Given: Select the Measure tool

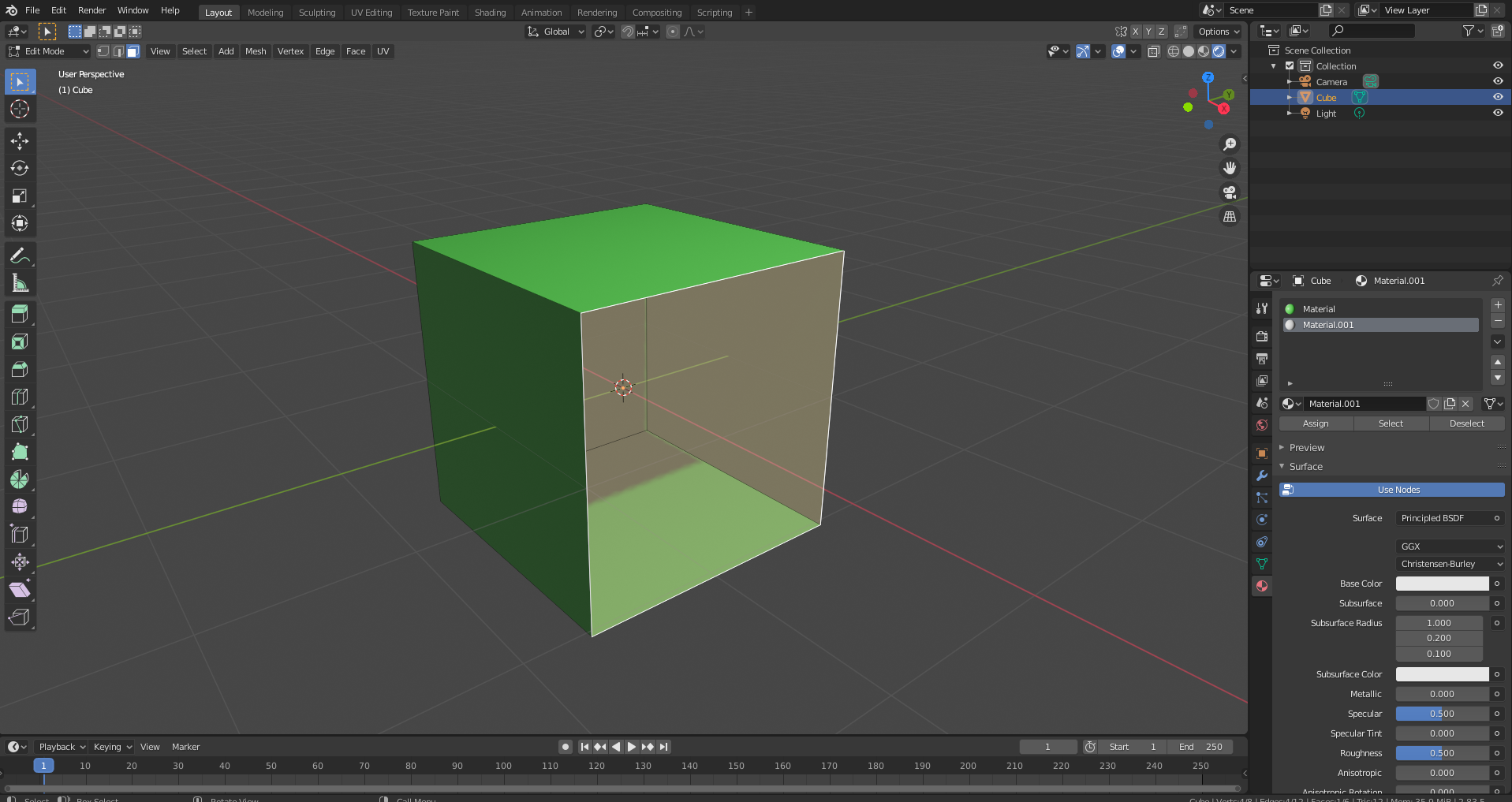Looking at the screenshot, I should point(20,283).
